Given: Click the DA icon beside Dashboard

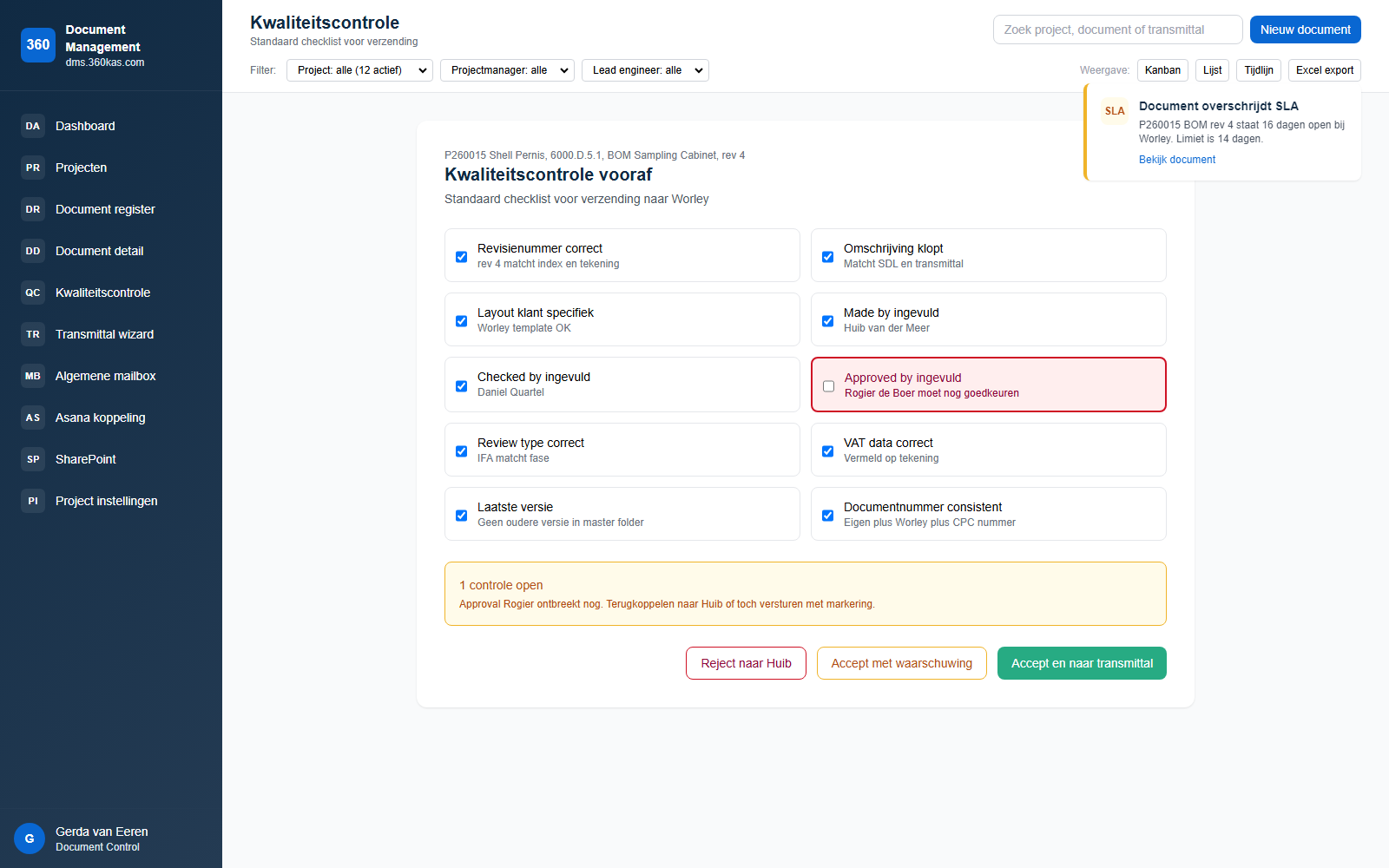Looking at the screenshot, I should click(33, 126).
